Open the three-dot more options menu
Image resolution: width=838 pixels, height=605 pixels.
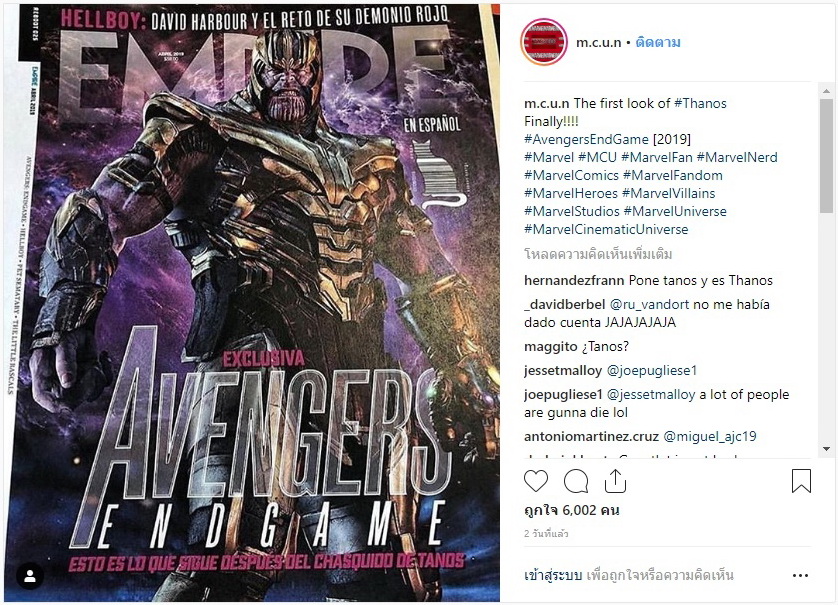click(x=800, y=576)
